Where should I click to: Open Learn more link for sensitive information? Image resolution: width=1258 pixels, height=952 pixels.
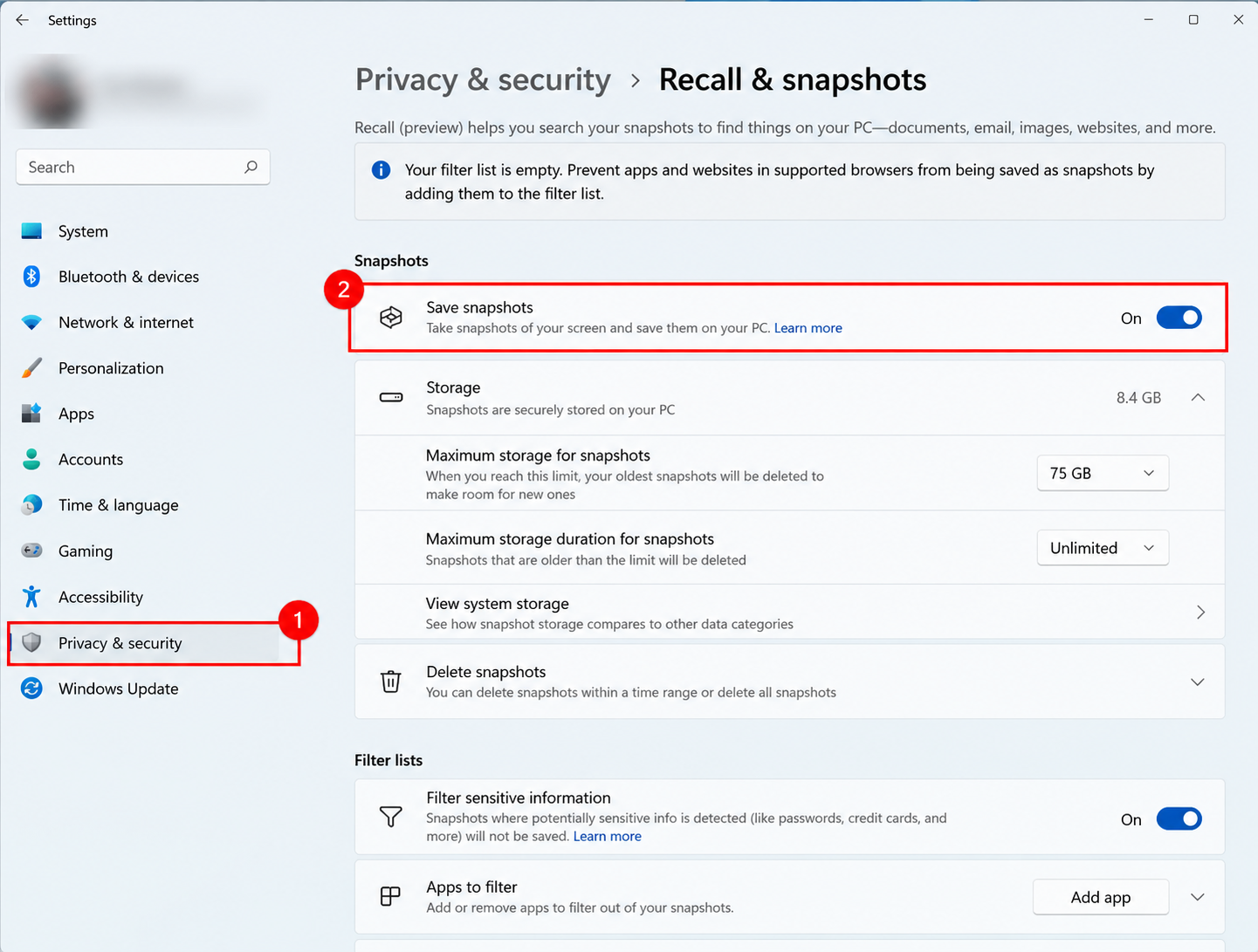[608, 837]
